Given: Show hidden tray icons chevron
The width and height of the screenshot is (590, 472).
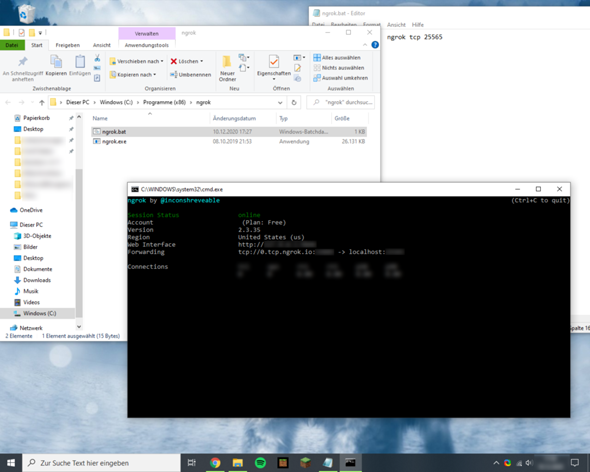Looking at the screenshot, I should [x=496, y=463].
